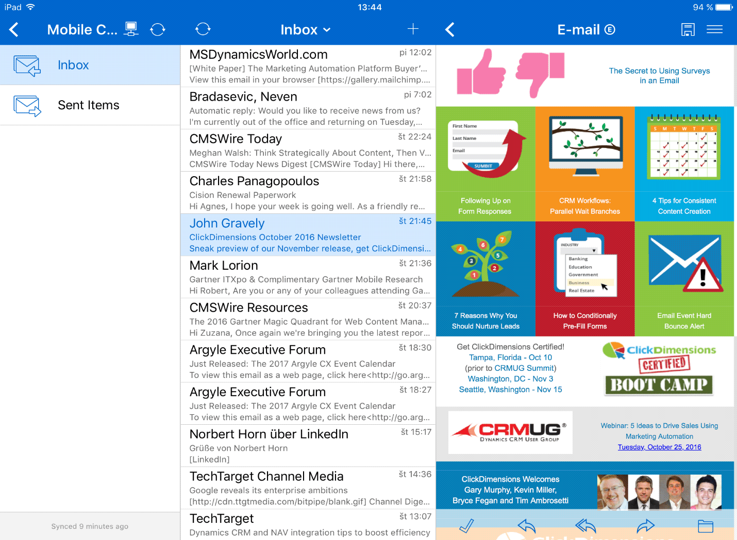Reply all to the open email
The width and height of the screenshot is (737, 540).
[x=586, y=525]
